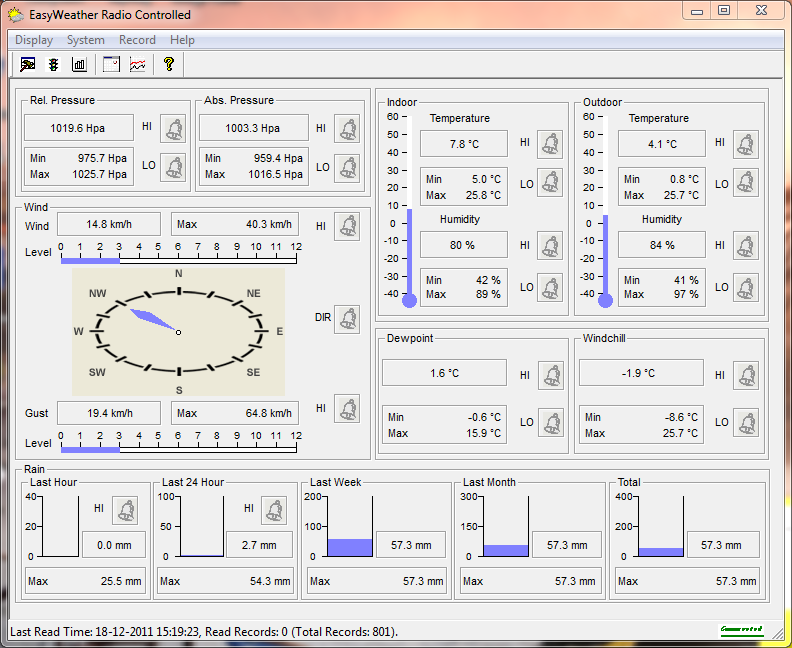792x648 pixels.
Task: Click the green connection status indicator
Action: [741, 630]
